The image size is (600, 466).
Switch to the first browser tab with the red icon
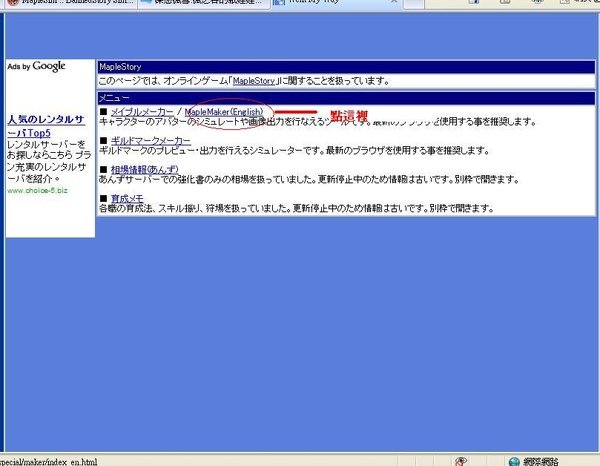71,2
